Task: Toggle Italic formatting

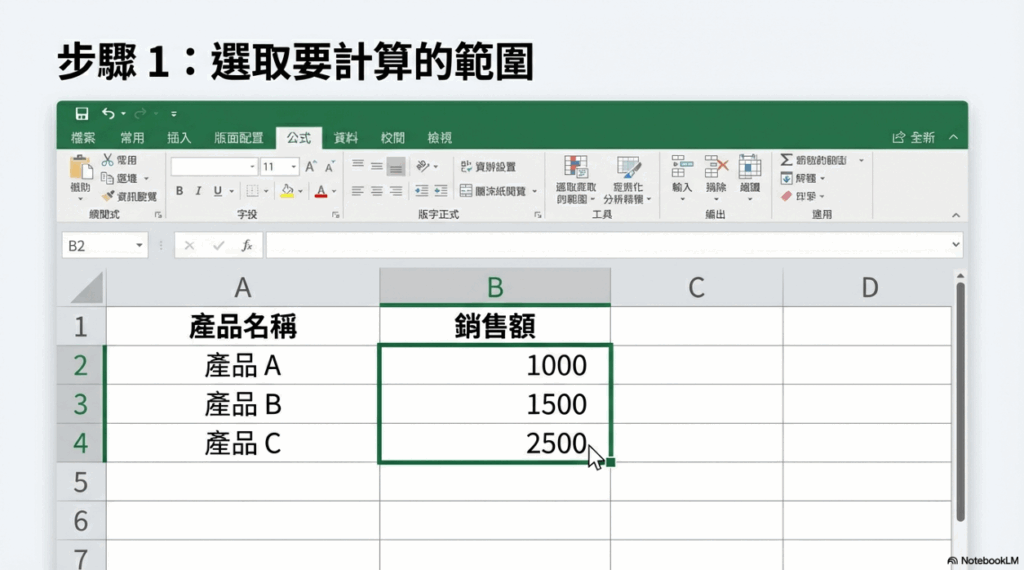Action: [x=198, y=191]
